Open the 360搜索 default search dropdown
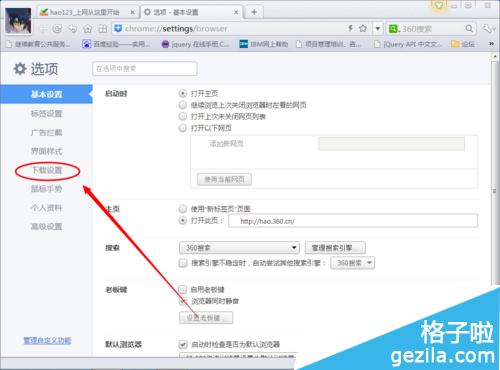 pos(239,248)
